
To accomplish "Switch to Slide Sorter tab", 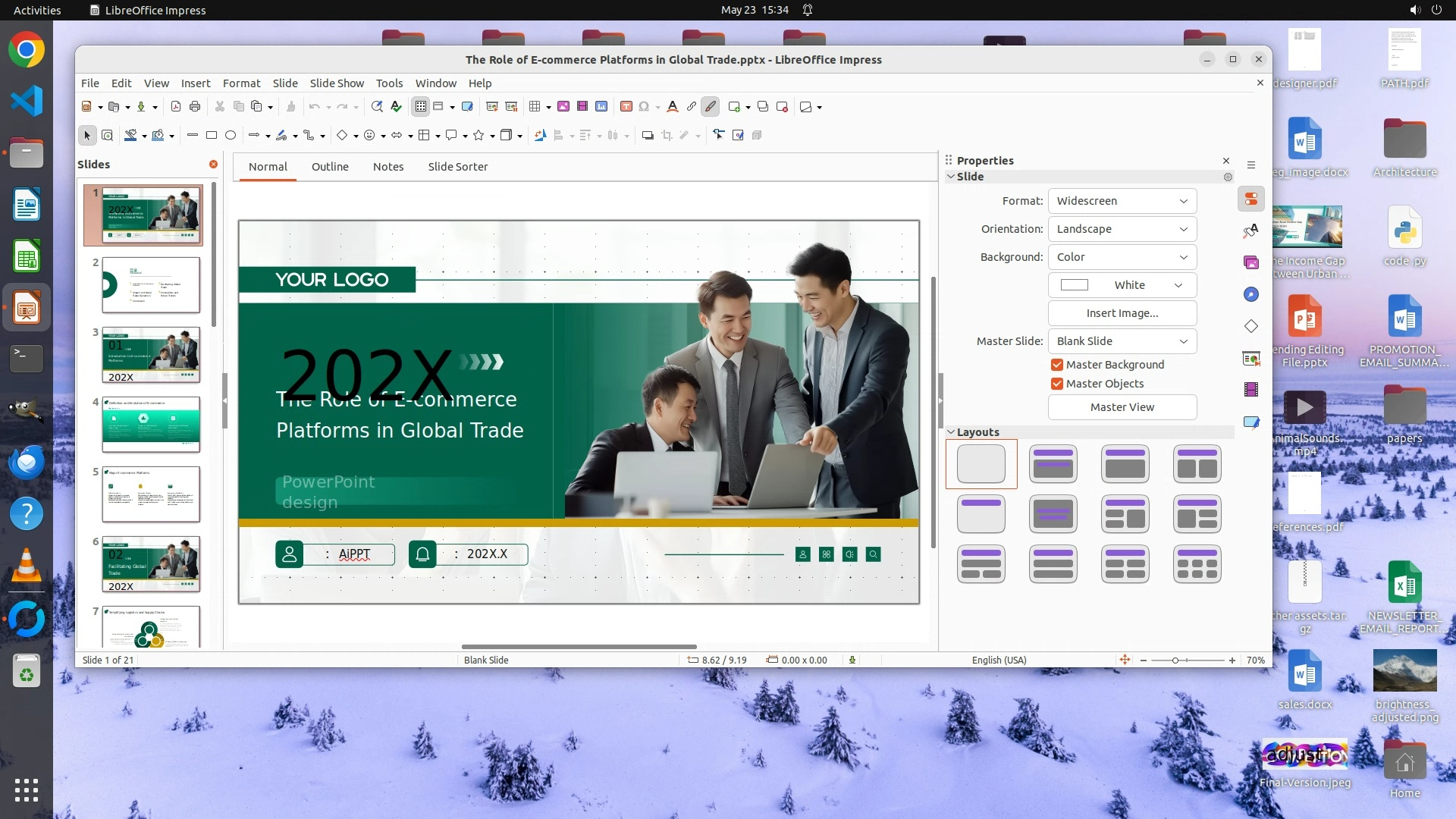I will [457, 167].
